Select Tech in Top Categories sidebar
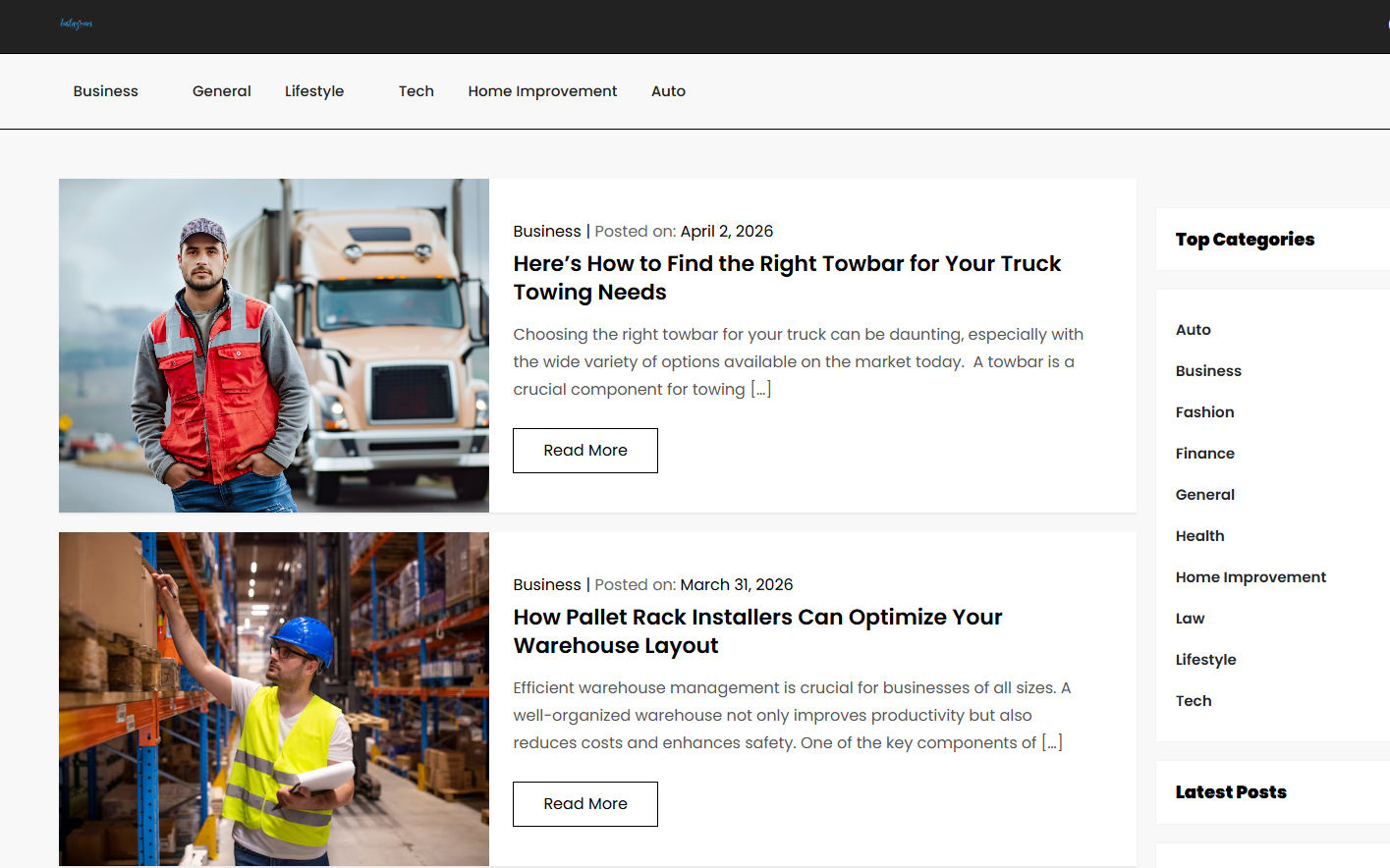Viewport: 1390px width, 868px height. [1194, 701]
